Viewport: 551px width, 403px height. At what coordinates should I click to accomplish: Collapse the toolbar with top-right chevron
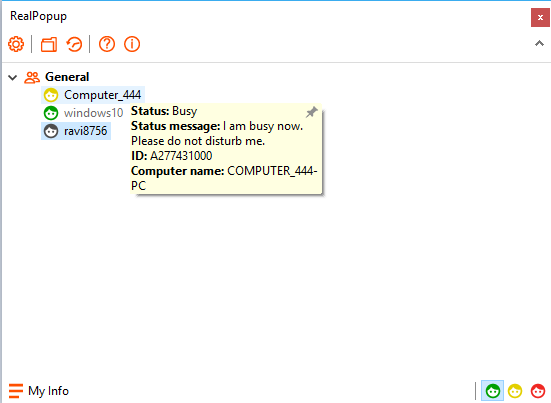[539, 44]
